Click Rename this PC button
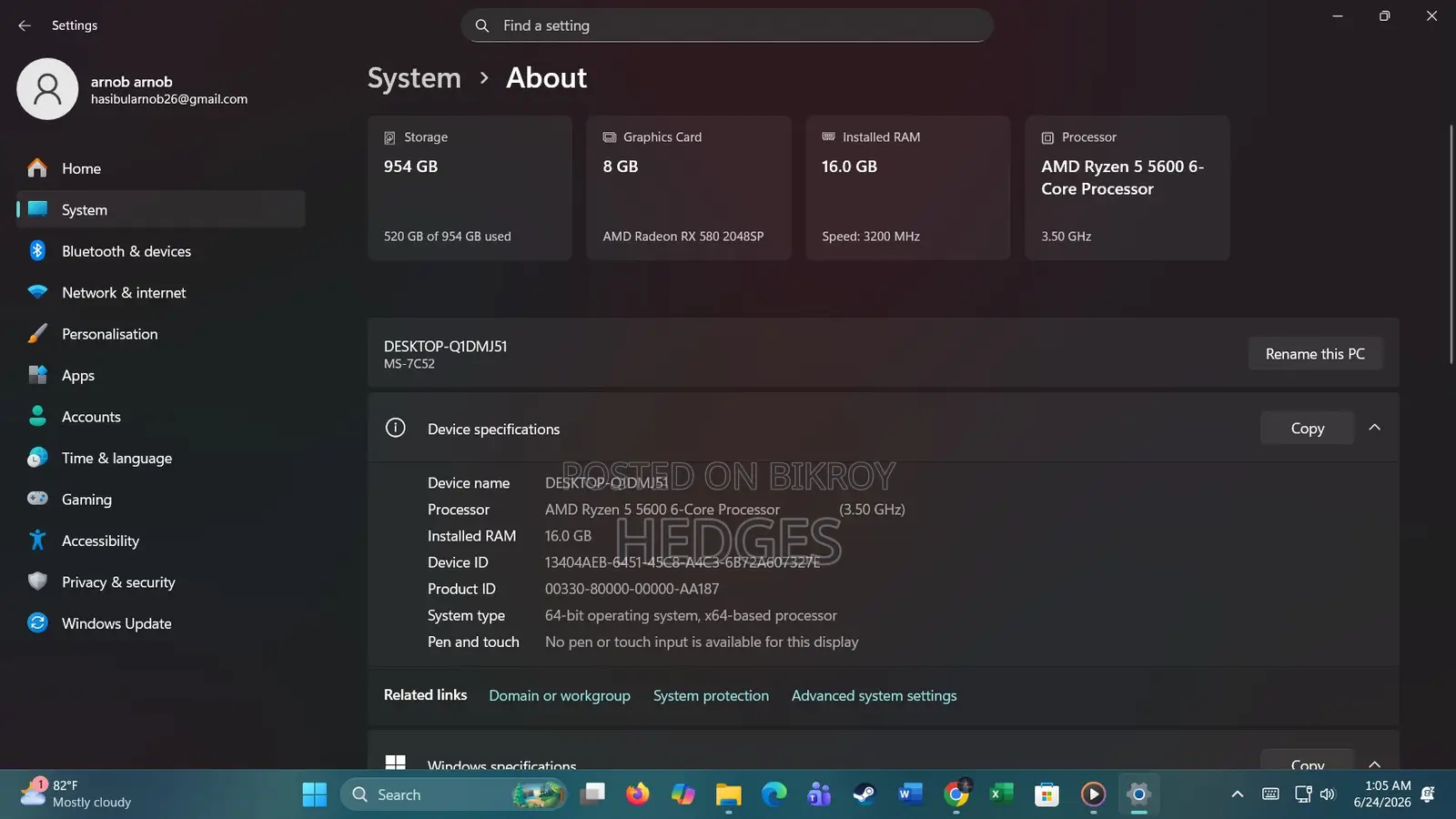 tap(1315, 354)
